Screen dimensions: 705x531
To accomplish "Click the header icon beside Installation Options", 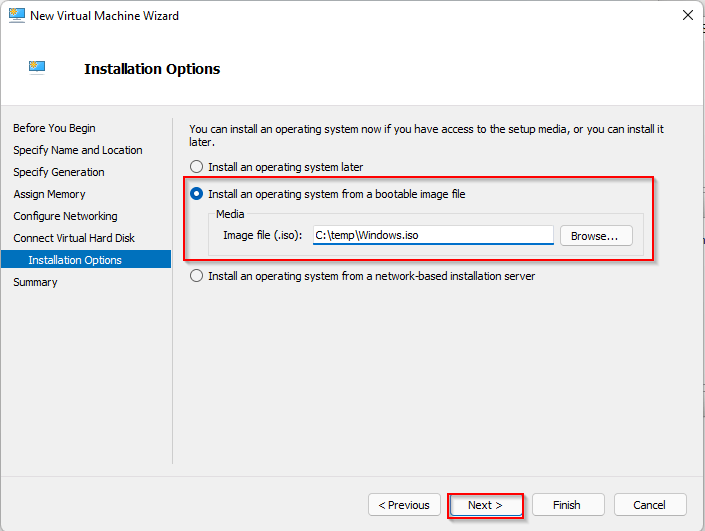I will pyautogui.click(x=37, y=68).
